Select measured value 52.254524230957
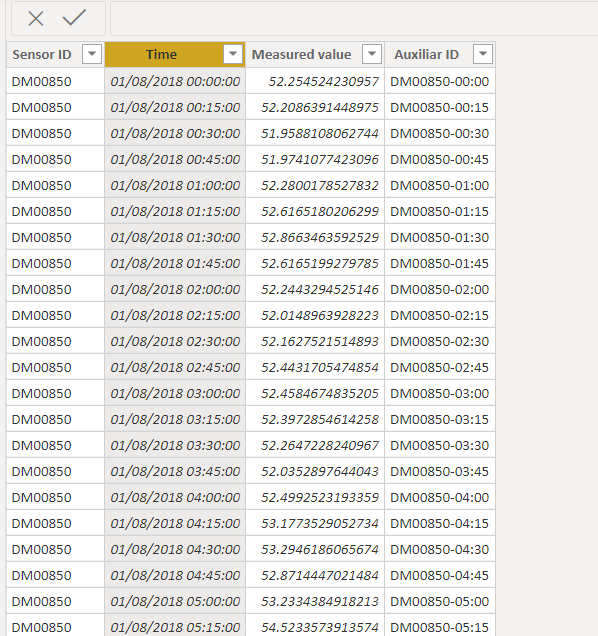This screenshot has width=598, height=636. click(x=315, y=81)
